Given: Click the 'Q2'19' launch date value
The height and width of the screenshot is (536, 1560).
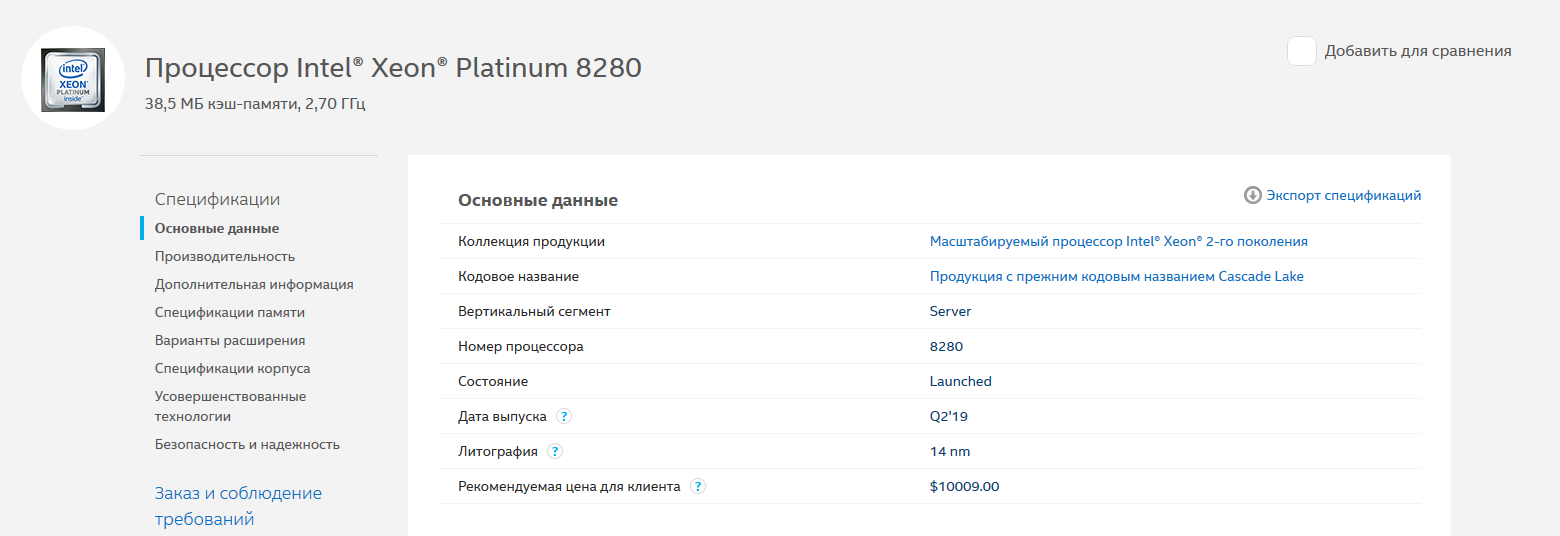Looking at the screenshot, I should coord(949,416).
